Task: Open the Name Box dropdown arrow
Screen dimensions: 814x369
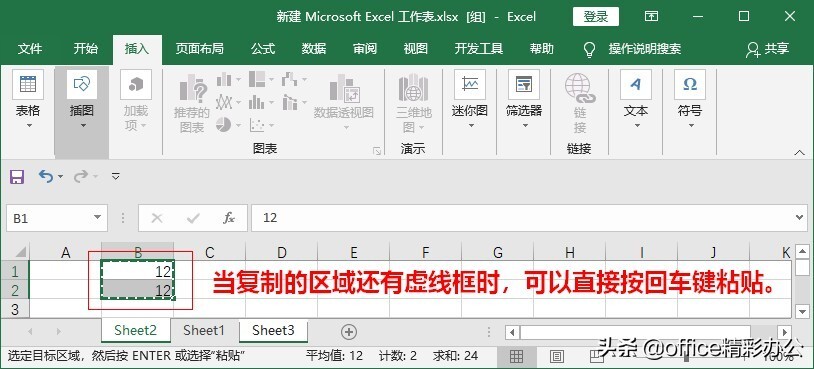Action: point(97,218)
